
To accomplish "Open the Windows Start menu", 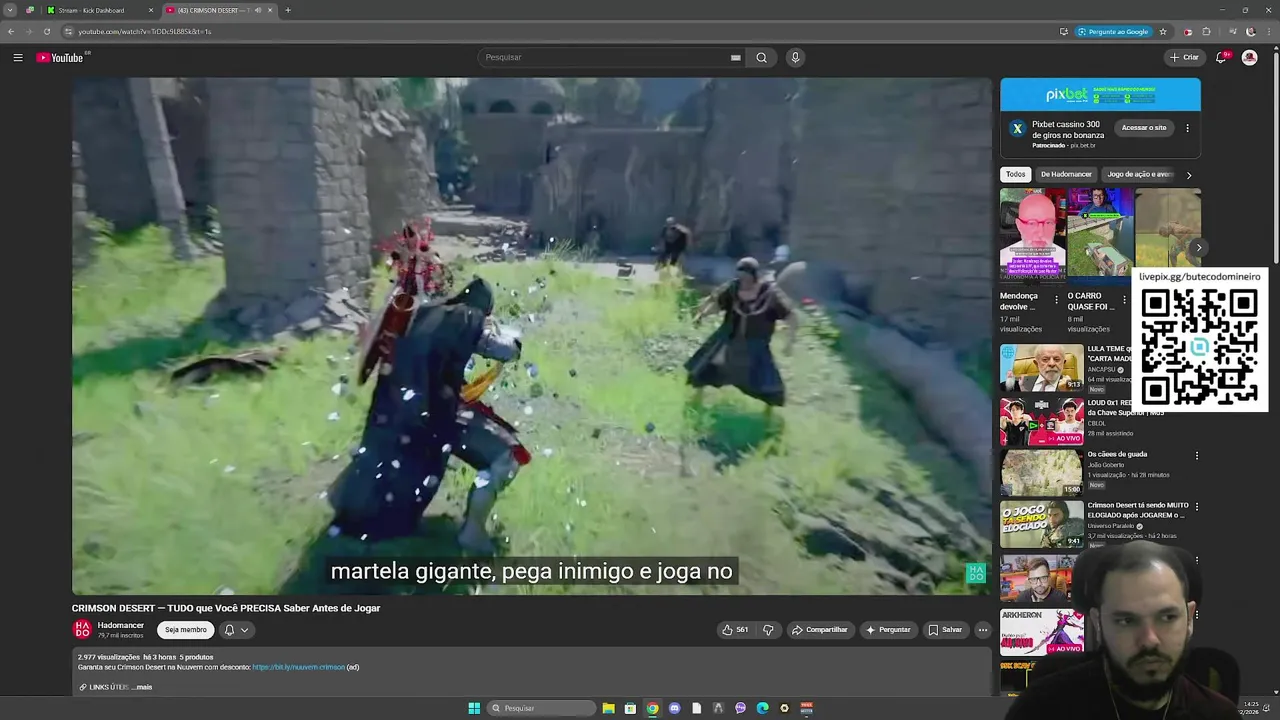I will [x=474, y=708].
